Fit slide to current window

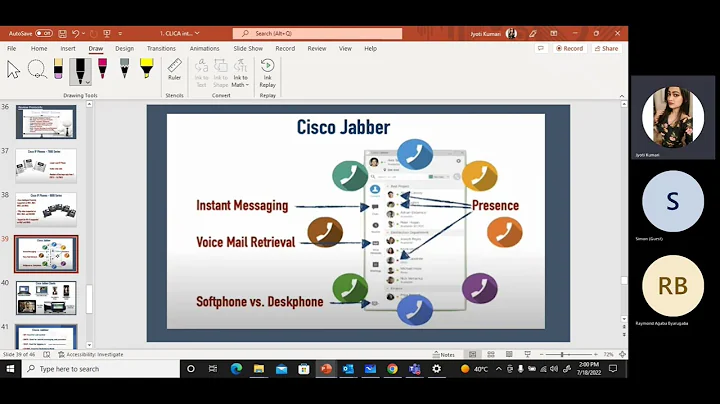tap(622, 354)
